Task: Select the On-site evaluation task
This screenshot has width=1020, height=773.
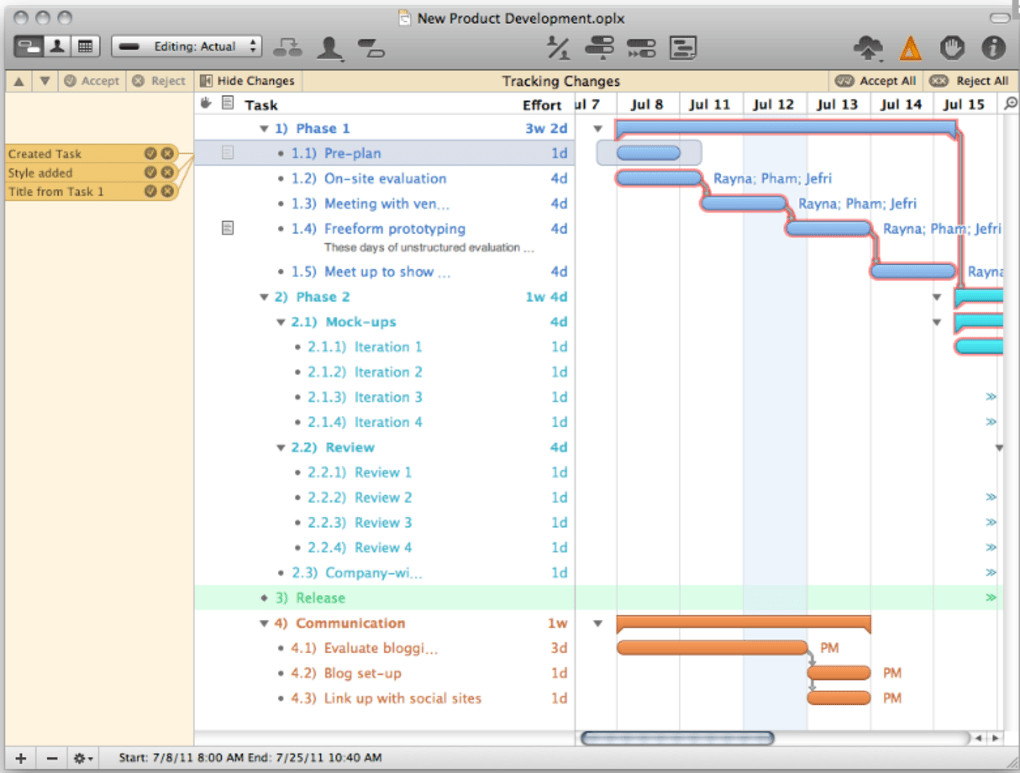Action: coord(384,178)
